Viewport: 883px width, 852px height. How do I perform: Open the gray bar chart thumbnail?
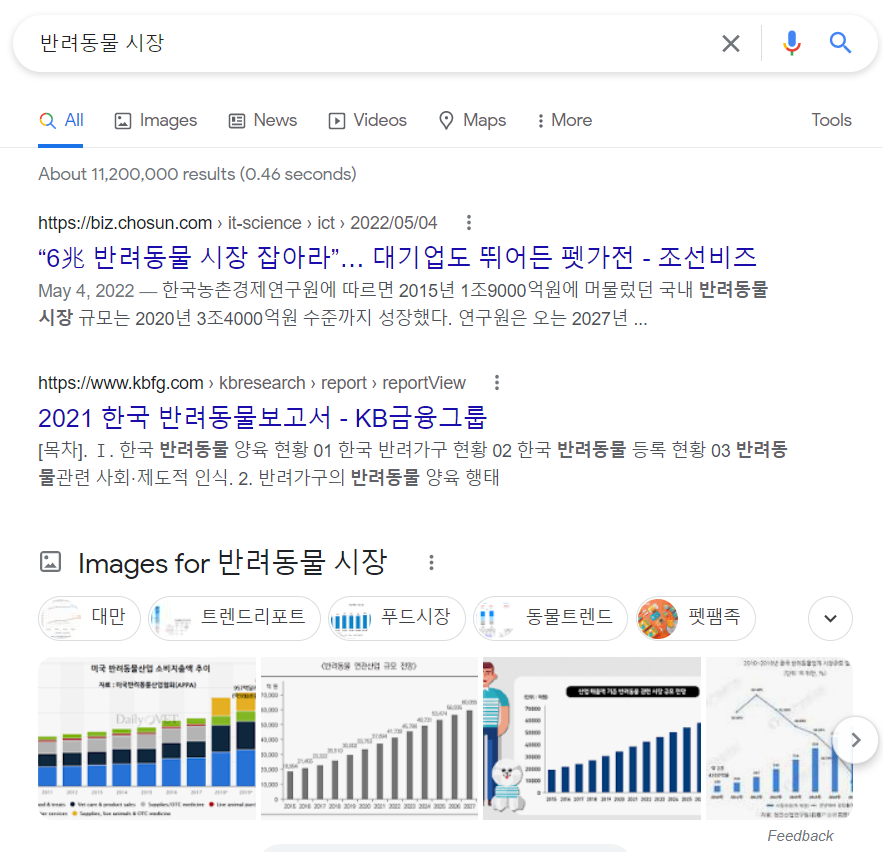tap(369, 738)
